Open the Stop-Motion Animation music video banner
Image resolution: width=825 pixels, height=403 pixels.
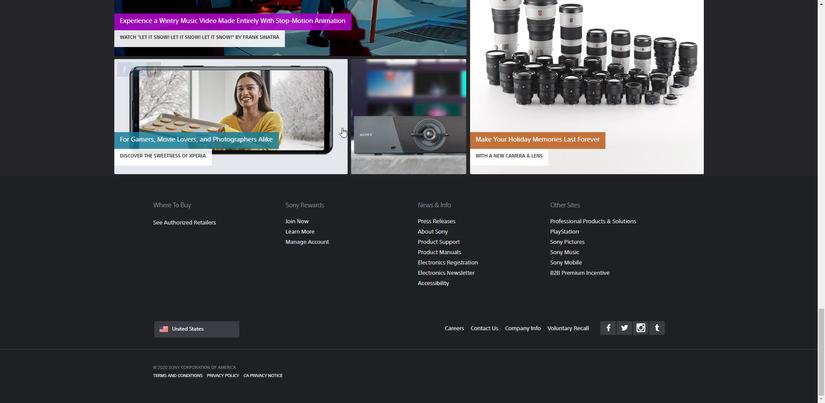tap(233, 21)
